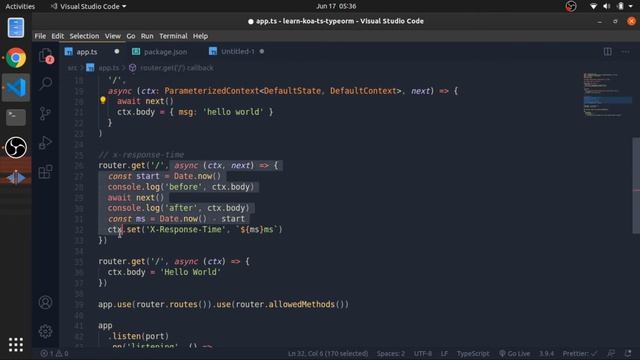Screen dimensions: 640x360
Task: Change encoding via UTF-8 status item
Action: (x=423, y=353)
